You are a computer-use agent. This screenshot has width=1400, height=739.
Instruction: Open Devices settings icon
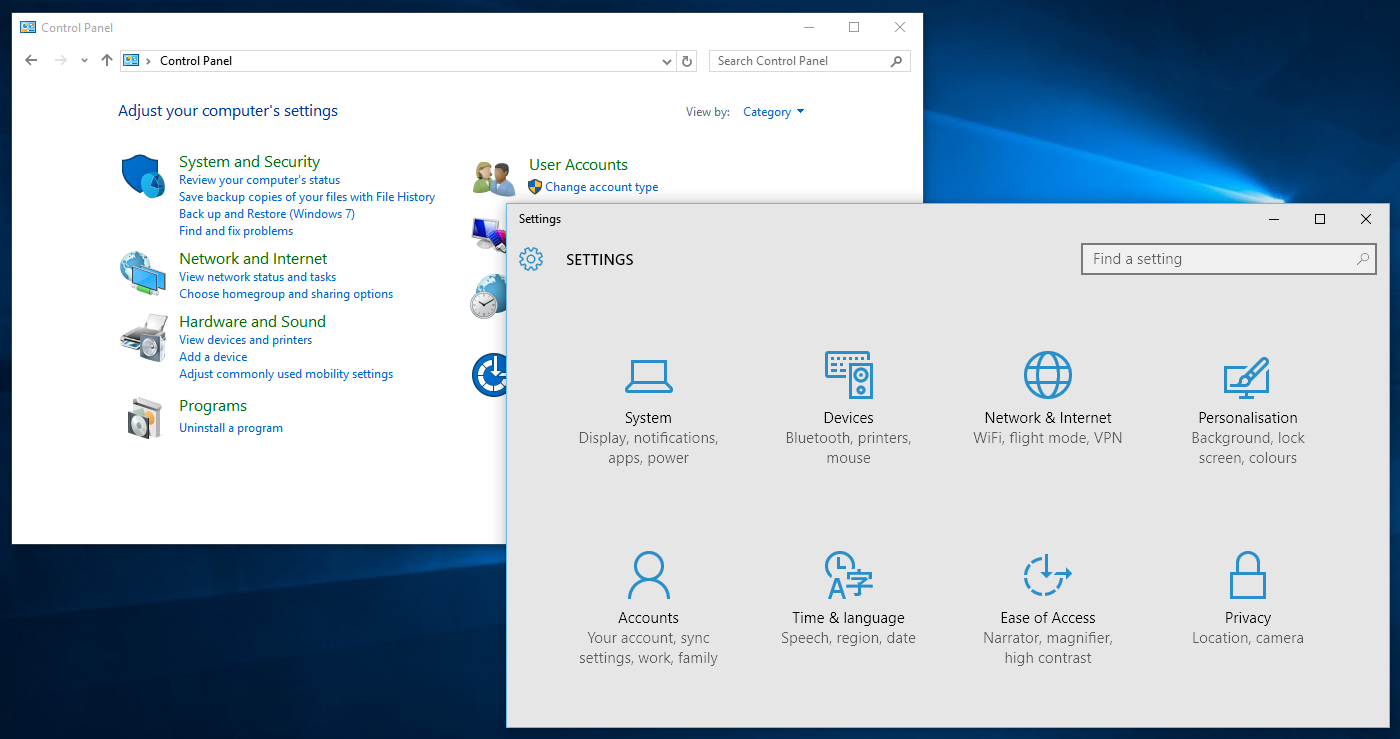tap(848, 375)
